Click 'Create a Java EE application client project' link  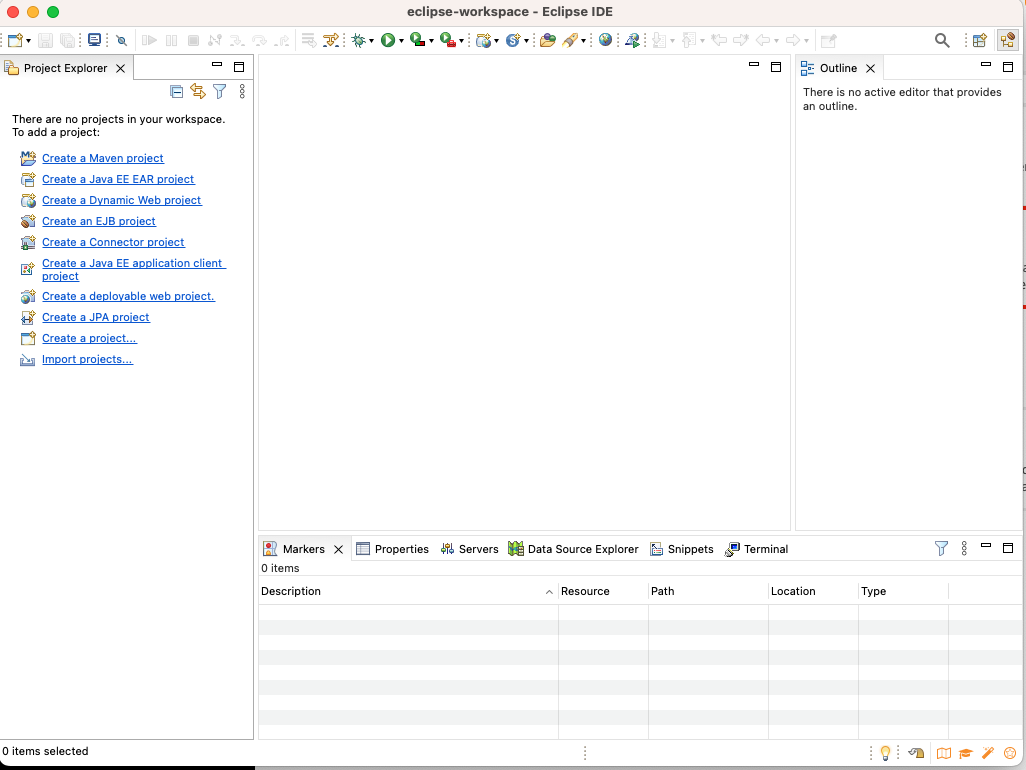[x=133, y=270]
